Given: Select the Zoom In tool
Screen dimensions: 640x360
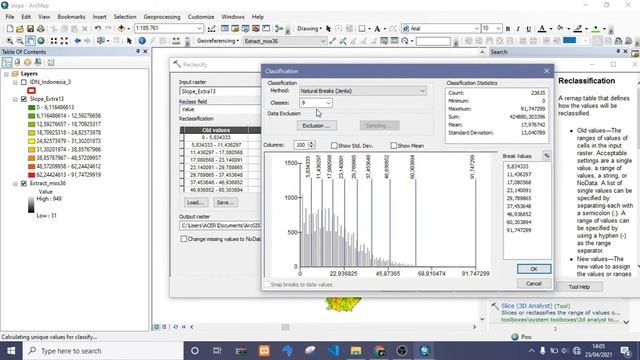Looking at the screenshot, I should (x=9, y=41).
